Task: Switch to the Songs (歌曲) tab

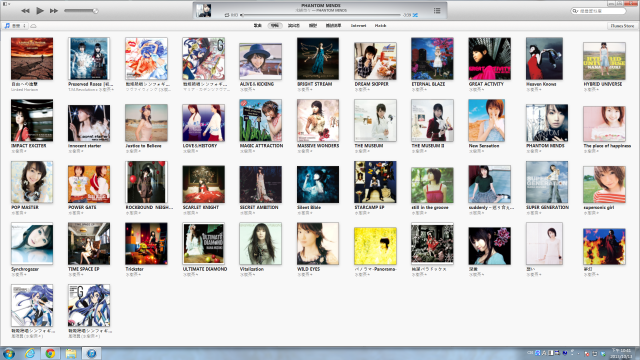Action: coord(258,26)
